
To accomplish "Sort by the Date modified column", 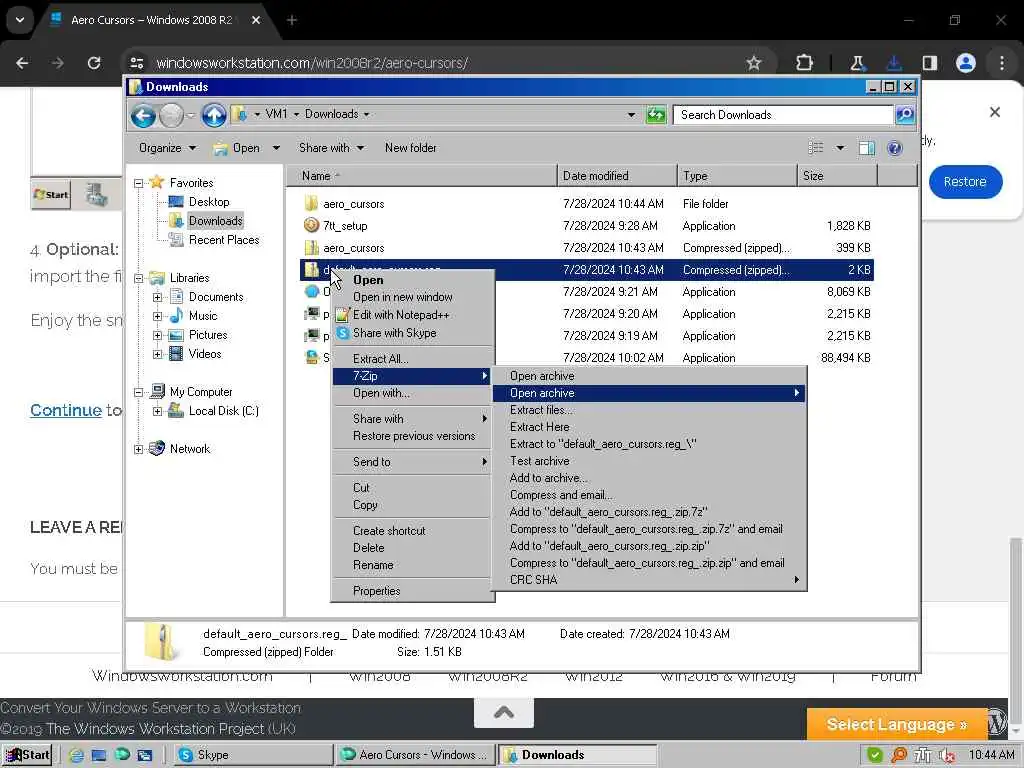I will (x=617, y=176).
